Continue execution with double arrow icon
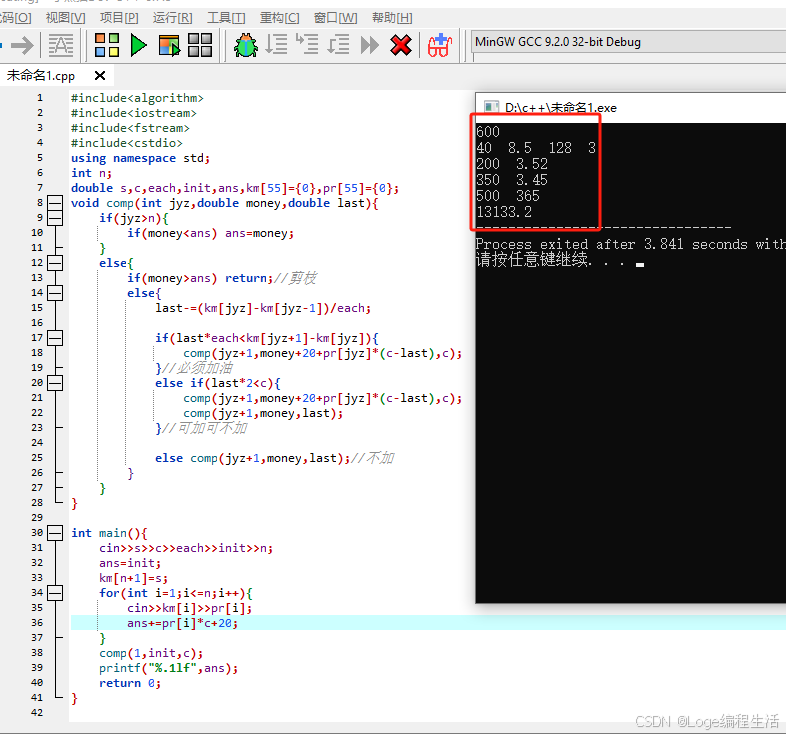Image resolution: width=786 pixels, height=735 pixels. 370,45
